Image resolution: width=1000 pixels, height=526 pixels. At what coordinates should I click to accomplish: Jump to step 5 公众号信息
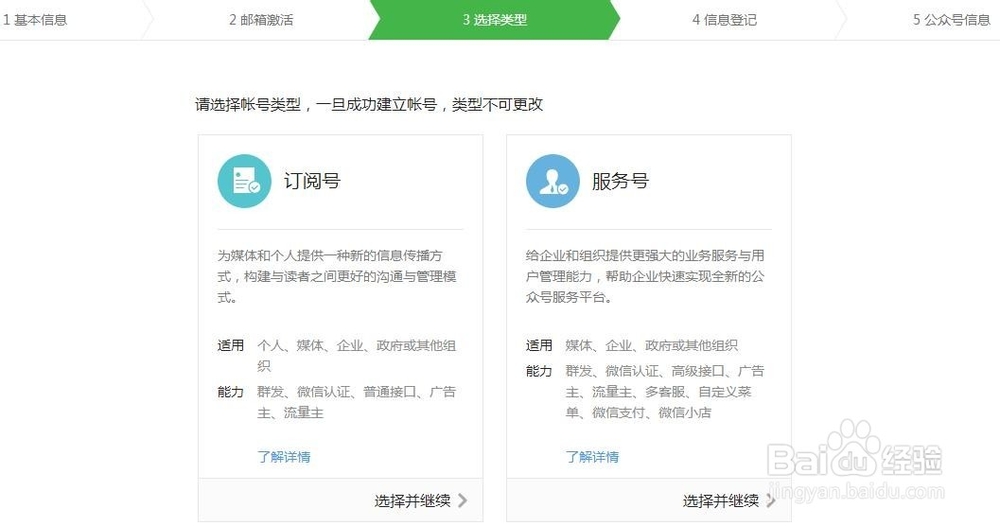[x=951, y=20]
